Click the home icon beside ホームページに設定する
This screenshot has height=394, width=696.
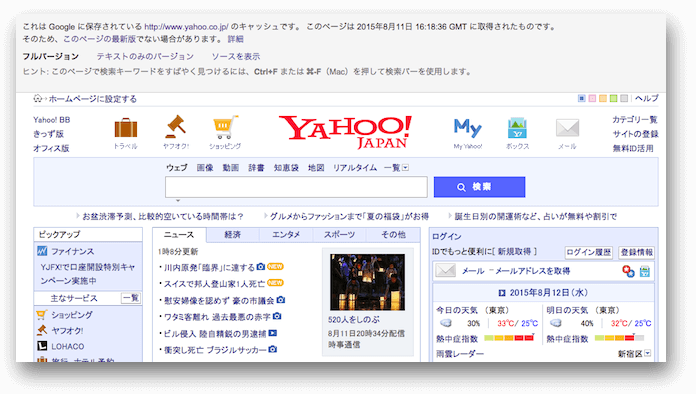coord(38,98)
